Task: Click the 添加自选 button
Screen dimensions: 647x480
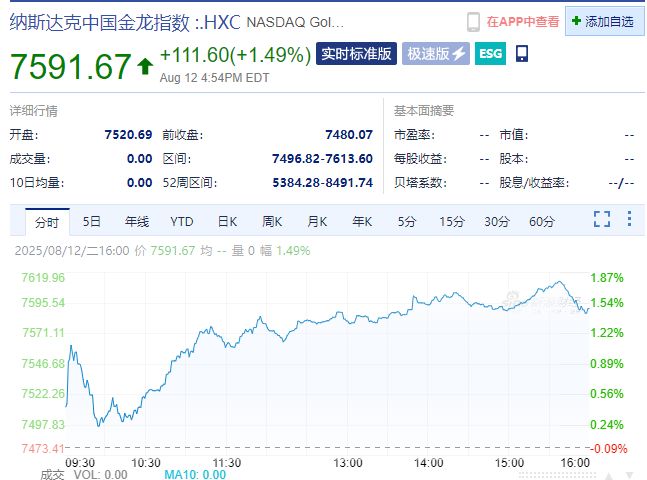Action: (x=604, y=21)
